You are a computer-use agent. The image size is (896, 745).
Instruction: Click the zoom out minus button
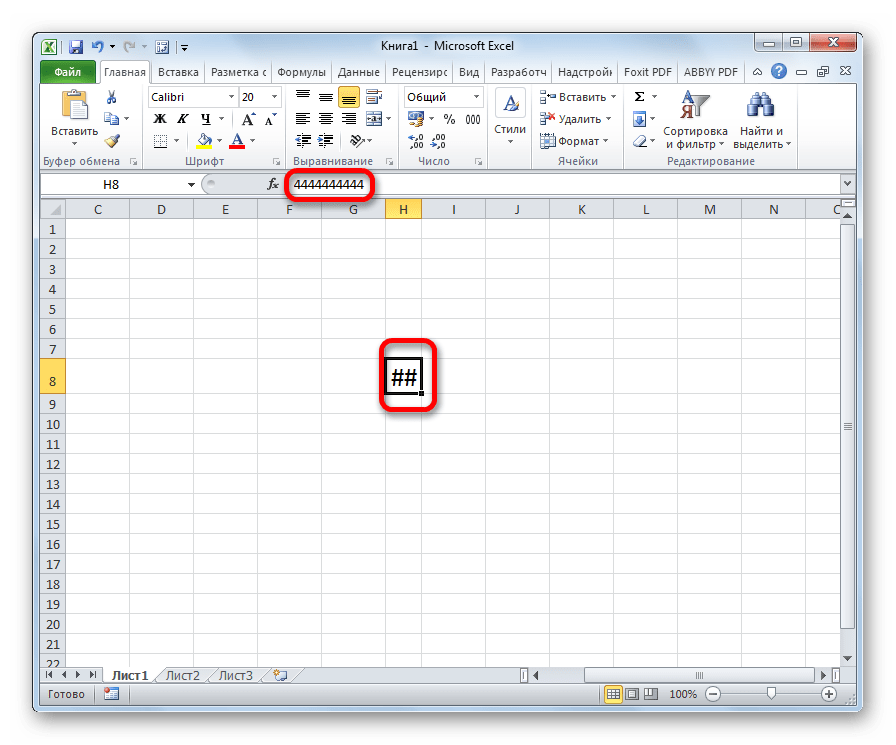713,694
